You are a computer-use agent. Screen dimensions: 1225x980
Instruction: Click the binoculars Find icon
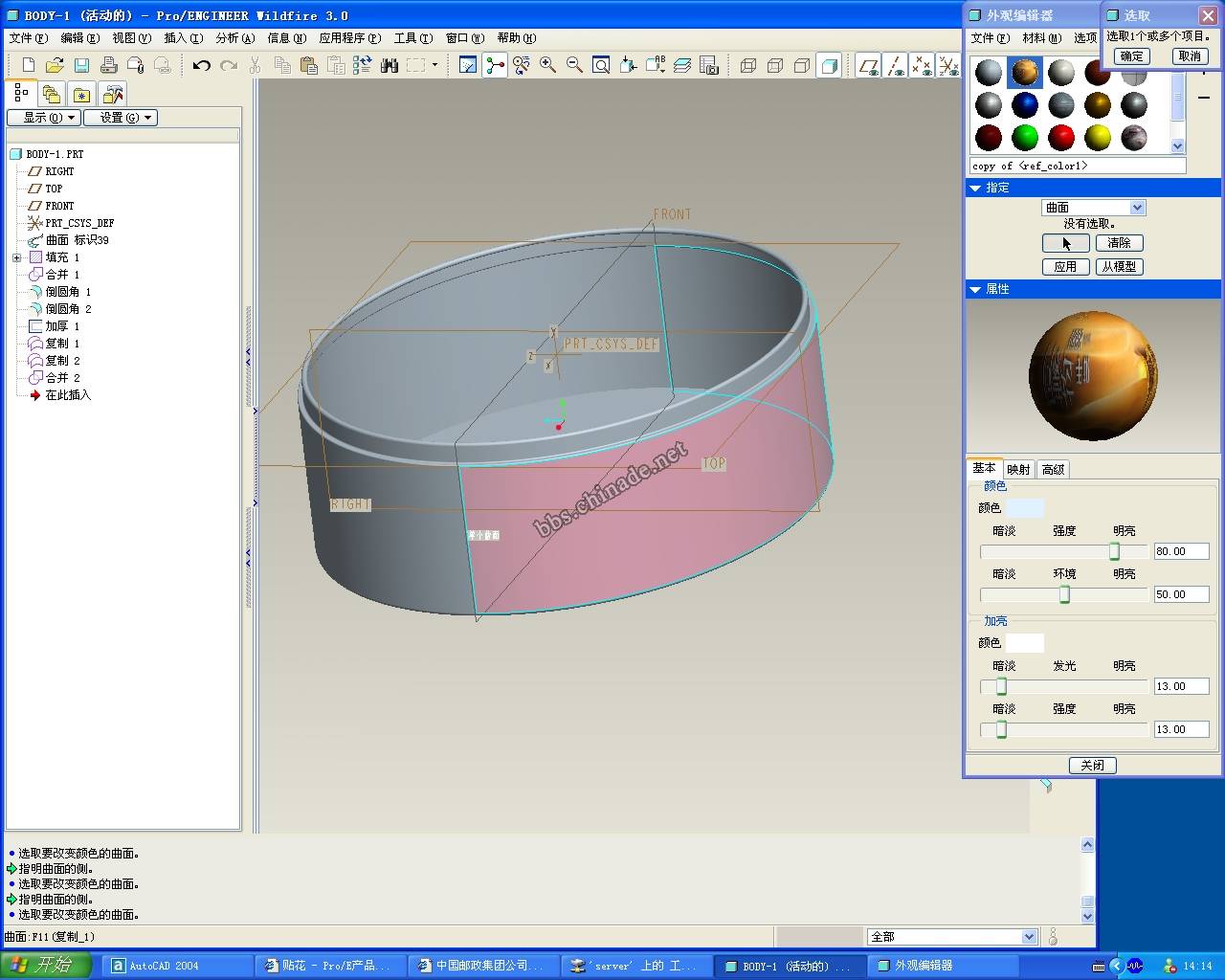[x=389, y=65]
